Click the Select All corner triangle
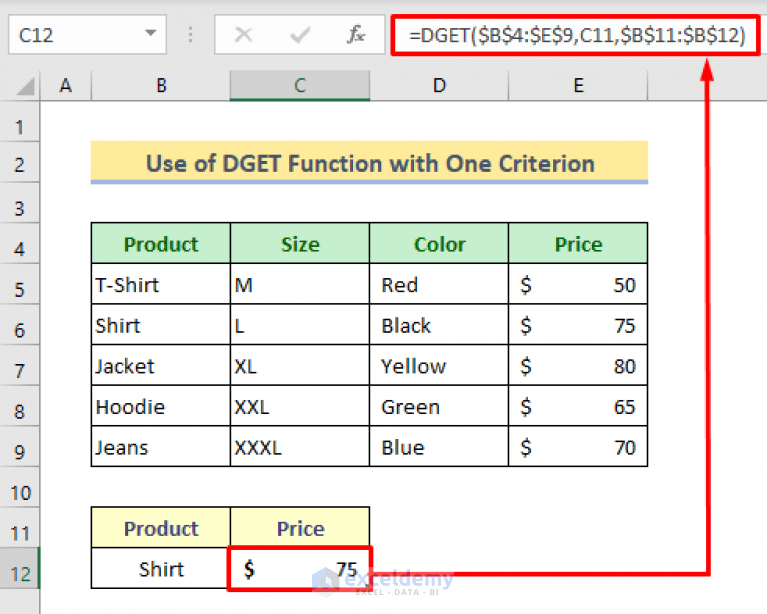767x614 pixels. tap(25, 86)
